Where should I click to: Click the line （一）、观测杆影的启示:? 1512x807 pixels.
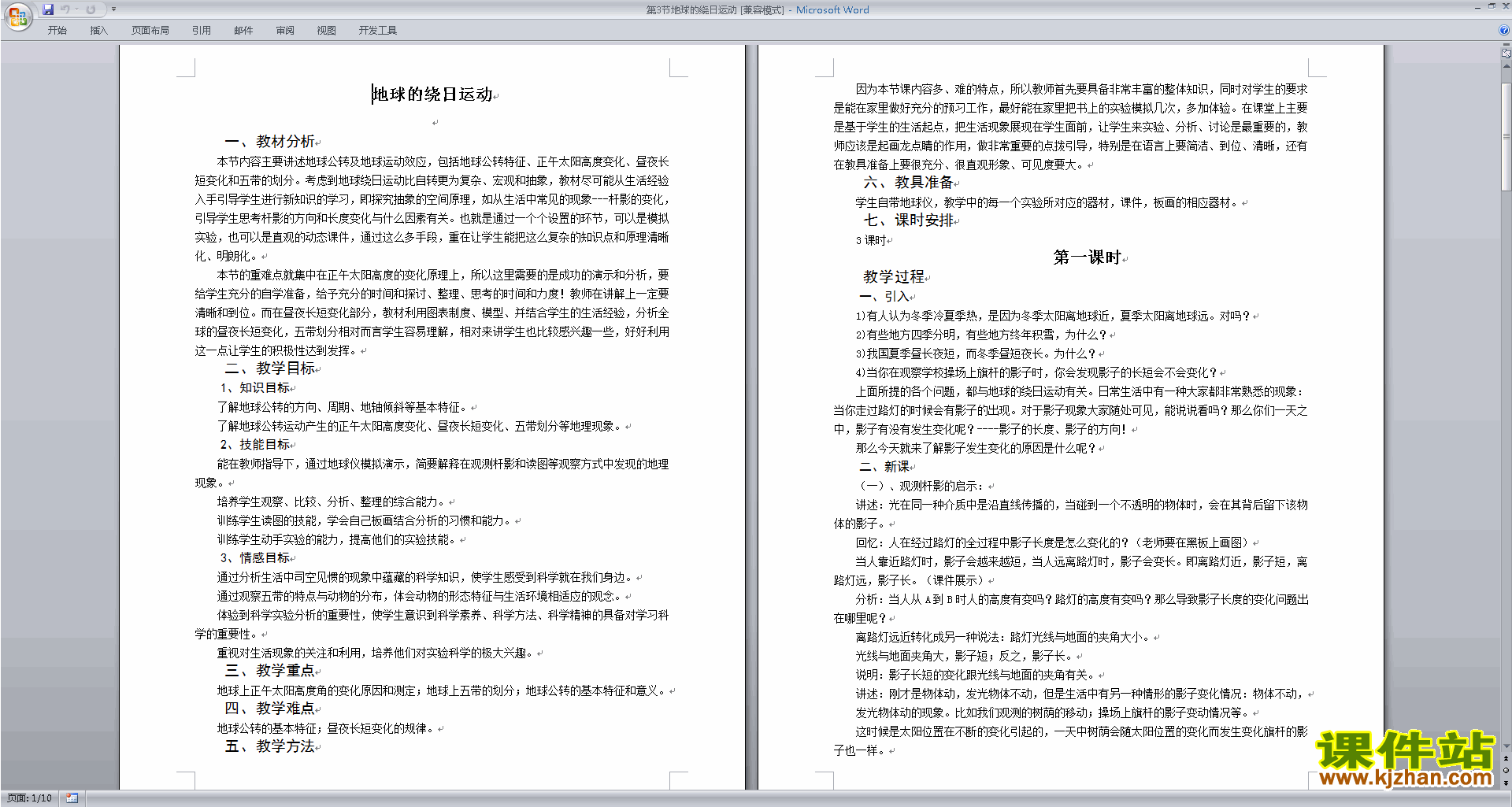pos(921,486)
